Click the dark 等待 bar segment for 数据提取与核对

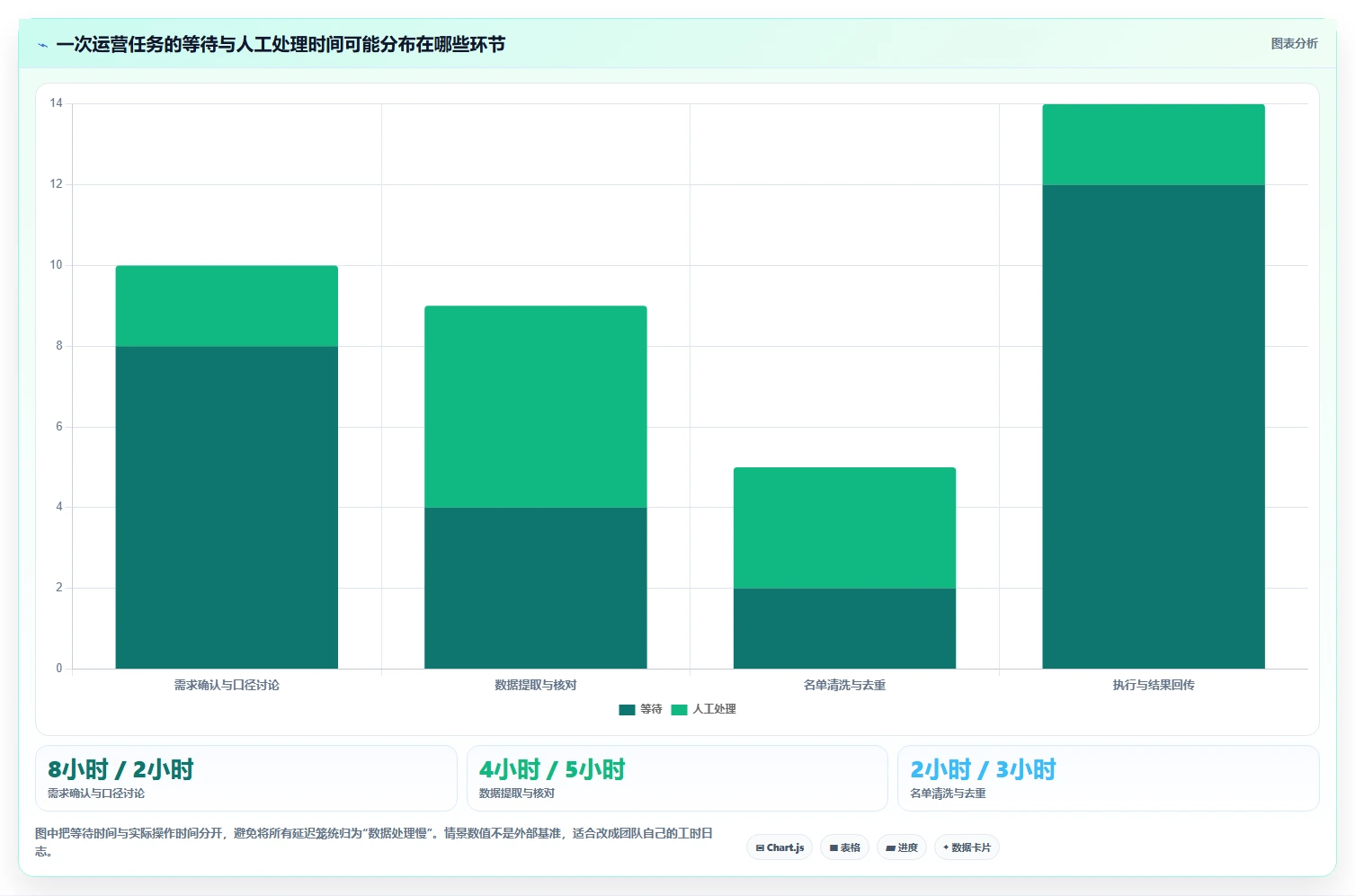pos(536,588)
